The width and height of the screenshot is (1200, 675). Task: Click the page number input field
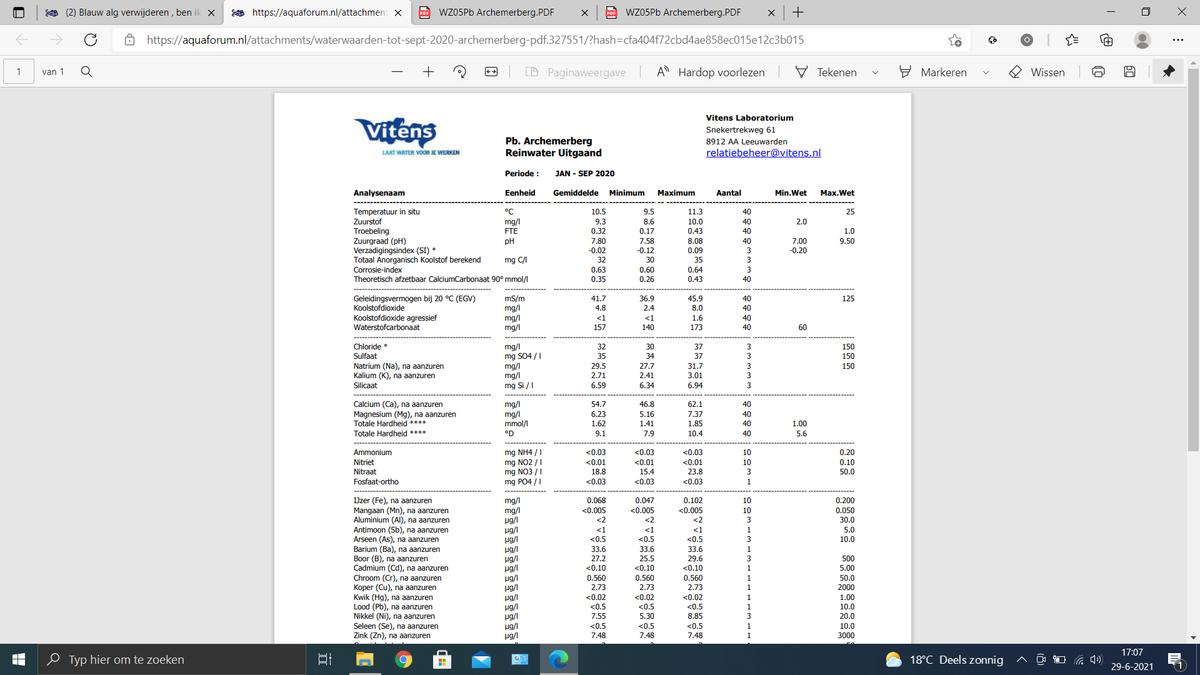[x=17, y=72]
